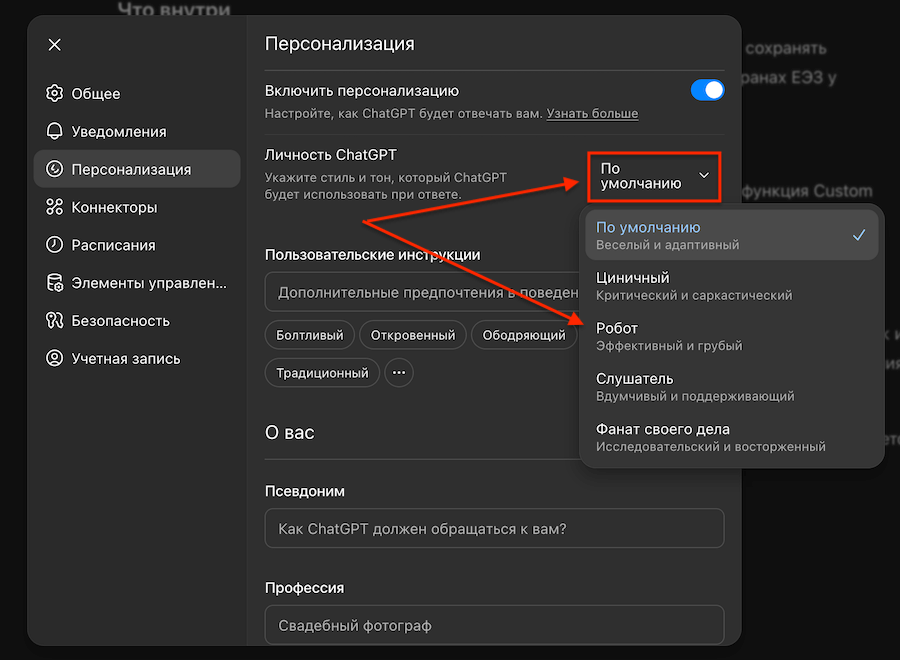The width and height of the screenshot is (900, 660).
Task: Click the checkmark on По умолчанию option
Action: 859,235
